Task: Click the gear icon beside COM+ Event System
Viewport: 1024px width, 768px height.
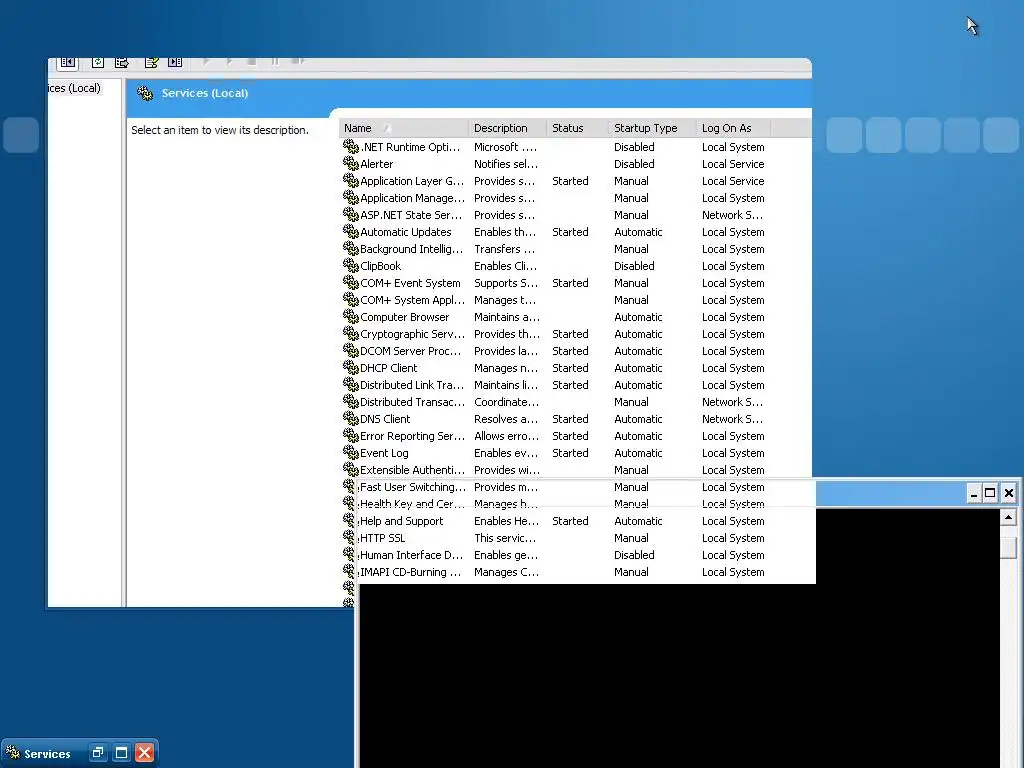Action: pos(351,283)
